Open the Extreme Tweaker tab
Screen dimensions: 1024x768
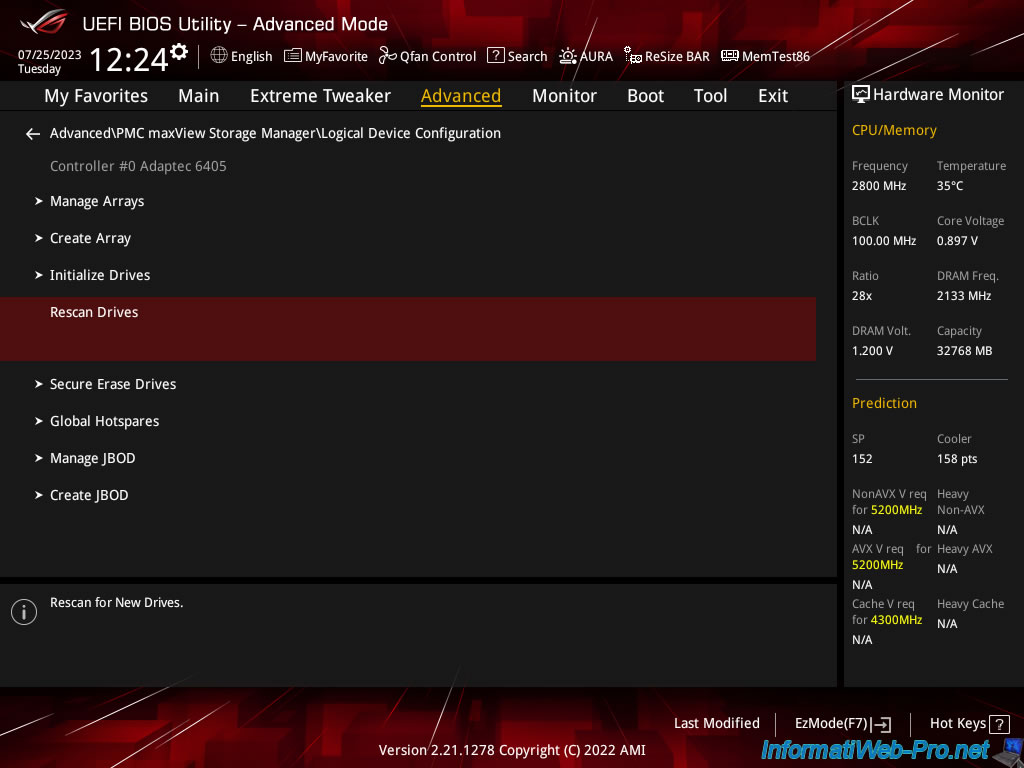[x=320, y=96]
